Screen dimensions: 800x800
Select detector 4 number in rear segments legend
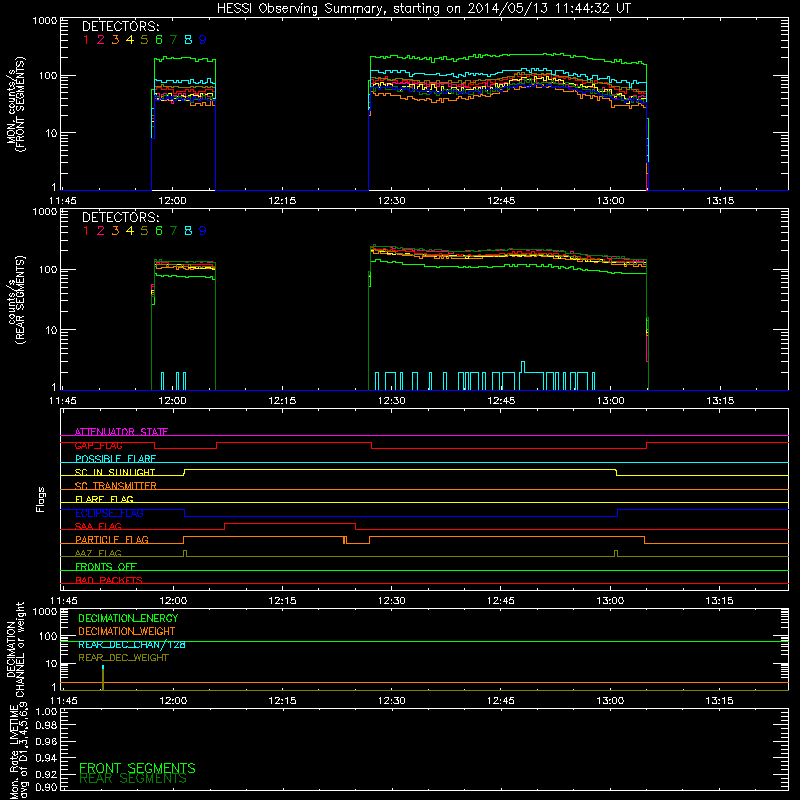coord(130,231)
